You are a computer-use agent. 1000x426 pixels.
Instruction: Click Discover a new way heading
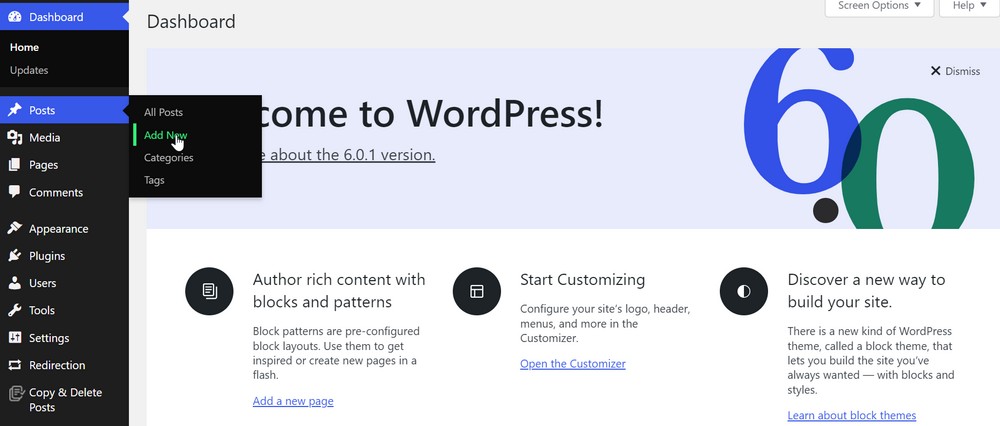coord(866,290)
